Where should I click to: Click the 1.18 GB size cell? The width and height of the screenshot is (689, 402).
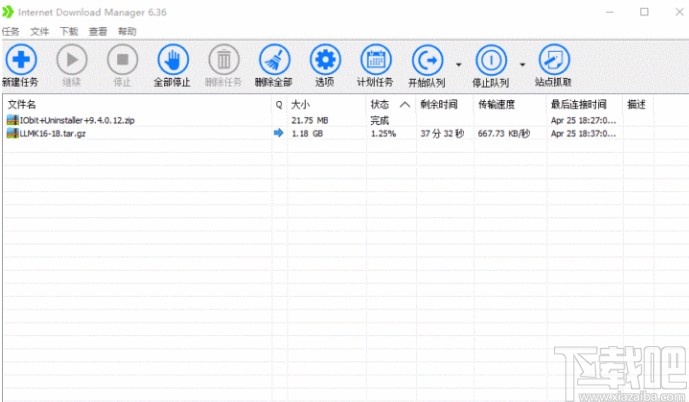click(x=307, y=133)
